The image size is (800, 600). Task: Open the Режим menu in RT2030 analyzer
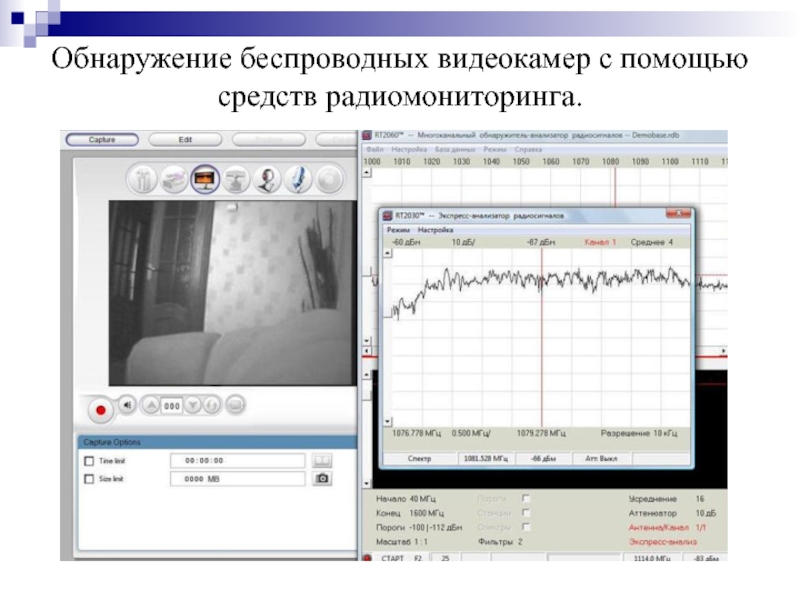pyautogui.click(x=398, y=230)
